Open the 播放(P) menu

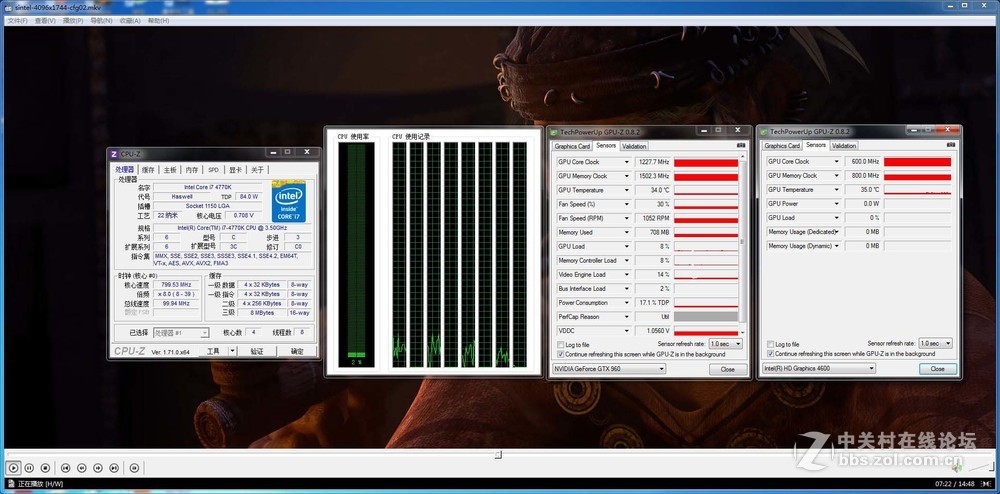[x=73, y=20]
